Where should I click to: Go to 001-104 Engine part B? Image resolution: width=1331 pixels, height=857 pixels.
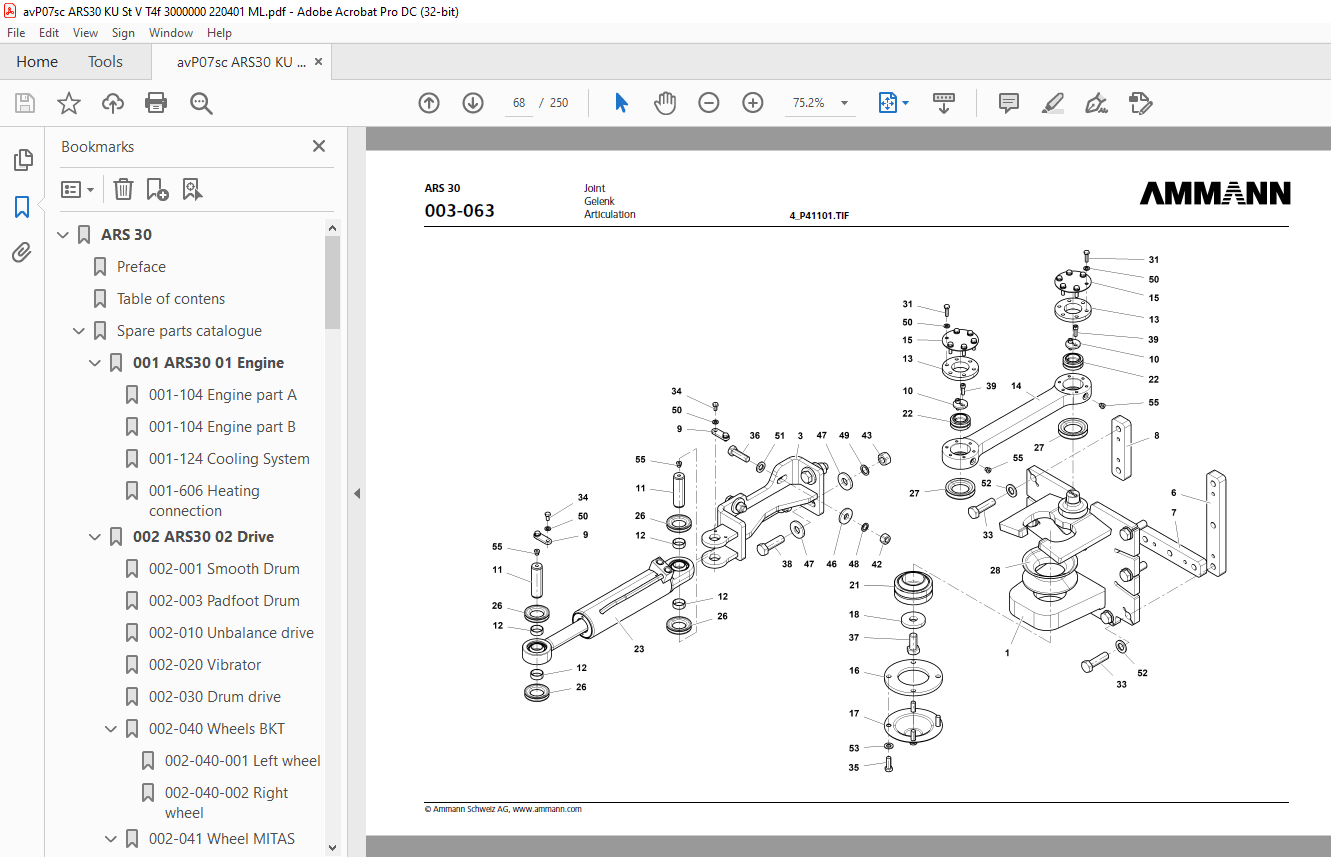click(222, 427)
